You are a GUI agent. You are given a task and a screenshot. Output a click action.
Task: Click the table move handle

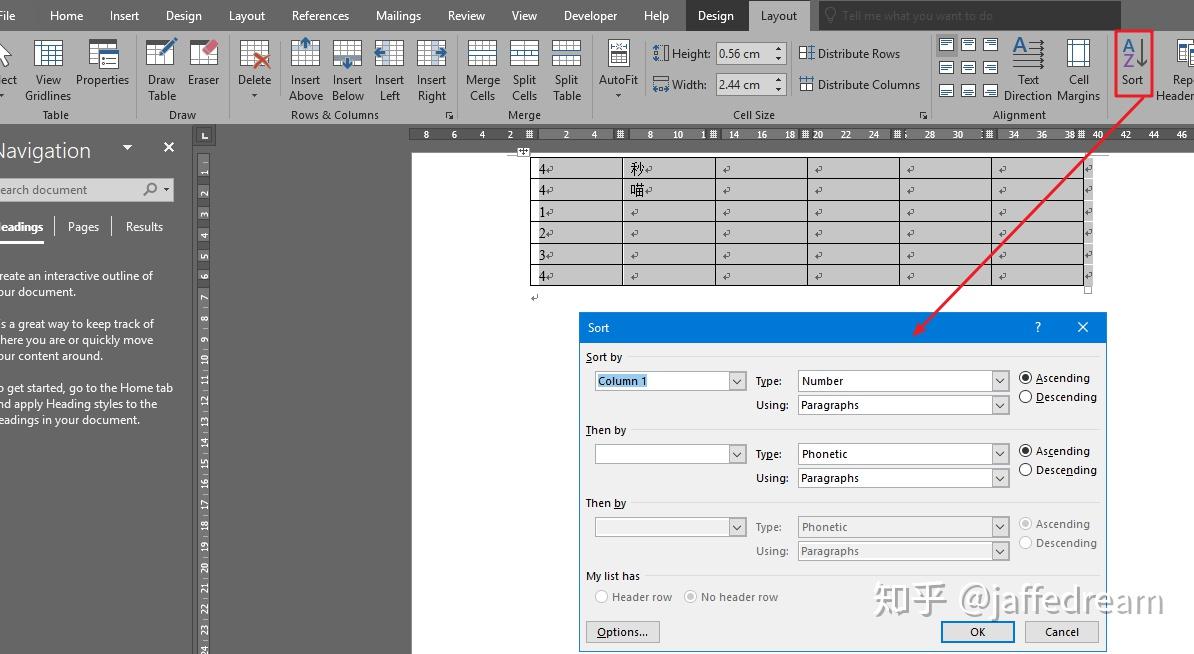523,152
